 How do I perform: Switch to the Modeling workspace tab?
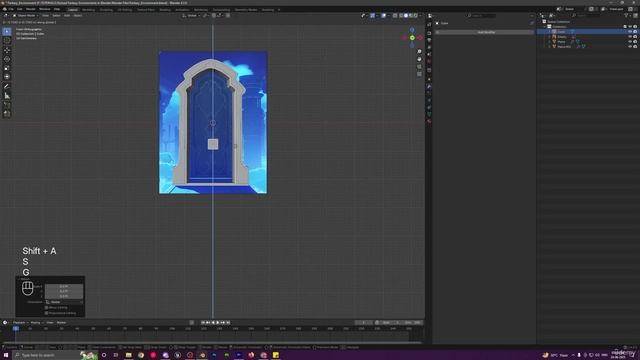point(88,9)
